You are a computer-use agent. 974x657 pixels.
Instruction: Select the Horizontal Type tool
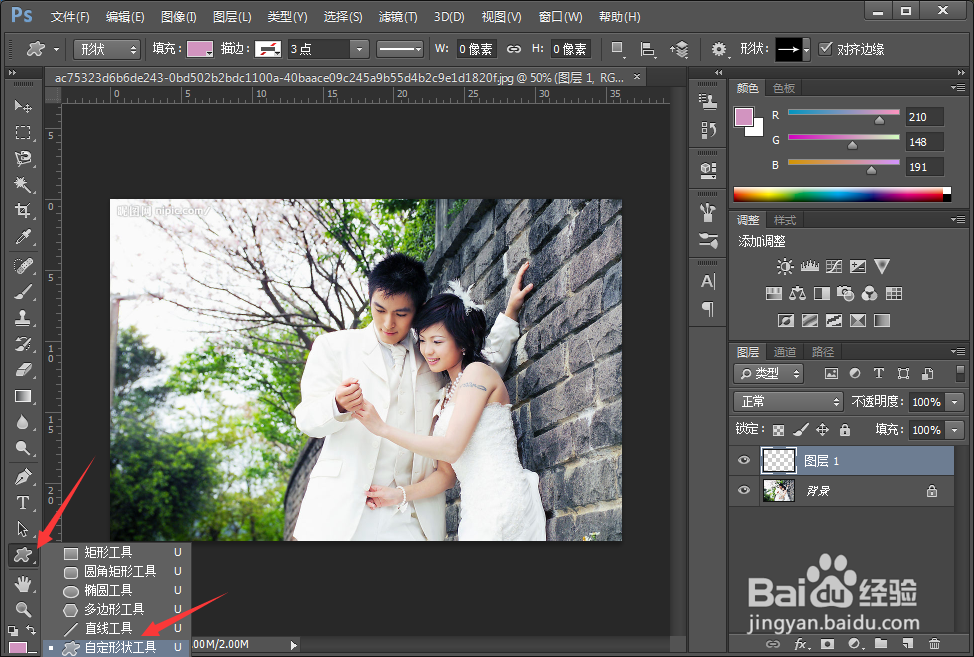23,502
